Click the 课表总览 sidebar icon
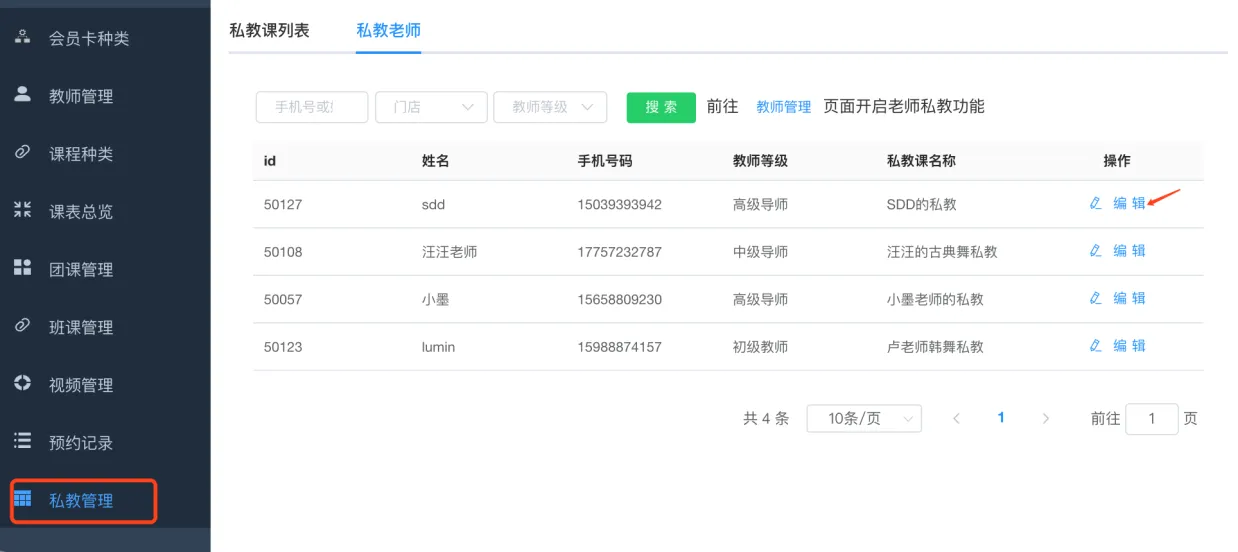The height and width of the screenshot is (552, 1238). click(x=22, y=210)
